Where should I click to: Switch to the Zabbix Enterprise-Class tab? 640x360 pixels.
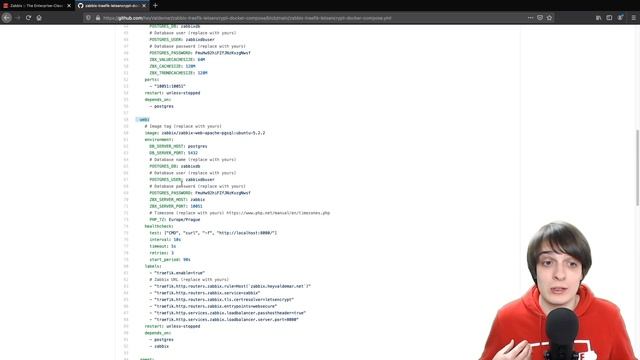coord(37,6)
